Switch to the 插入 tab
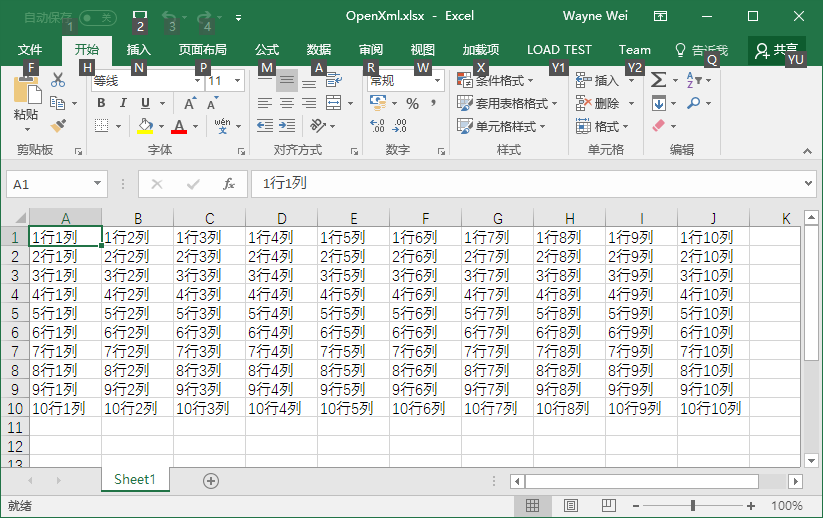The height and width of the screenshot is (518, 823). coord(139,50)
